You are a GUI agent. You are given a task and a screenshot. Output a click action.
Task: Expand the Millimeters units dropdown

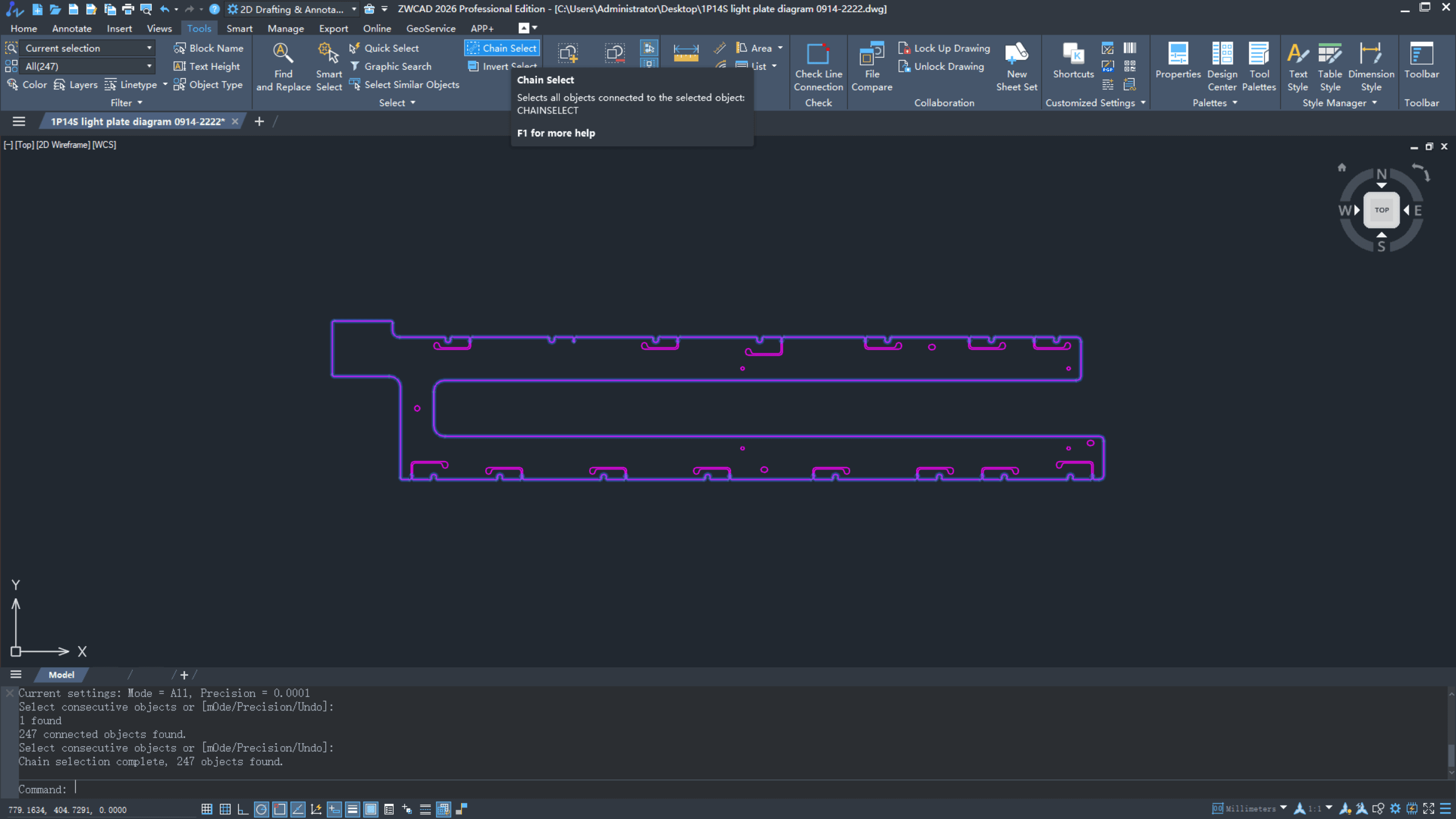coord(1283,808)
